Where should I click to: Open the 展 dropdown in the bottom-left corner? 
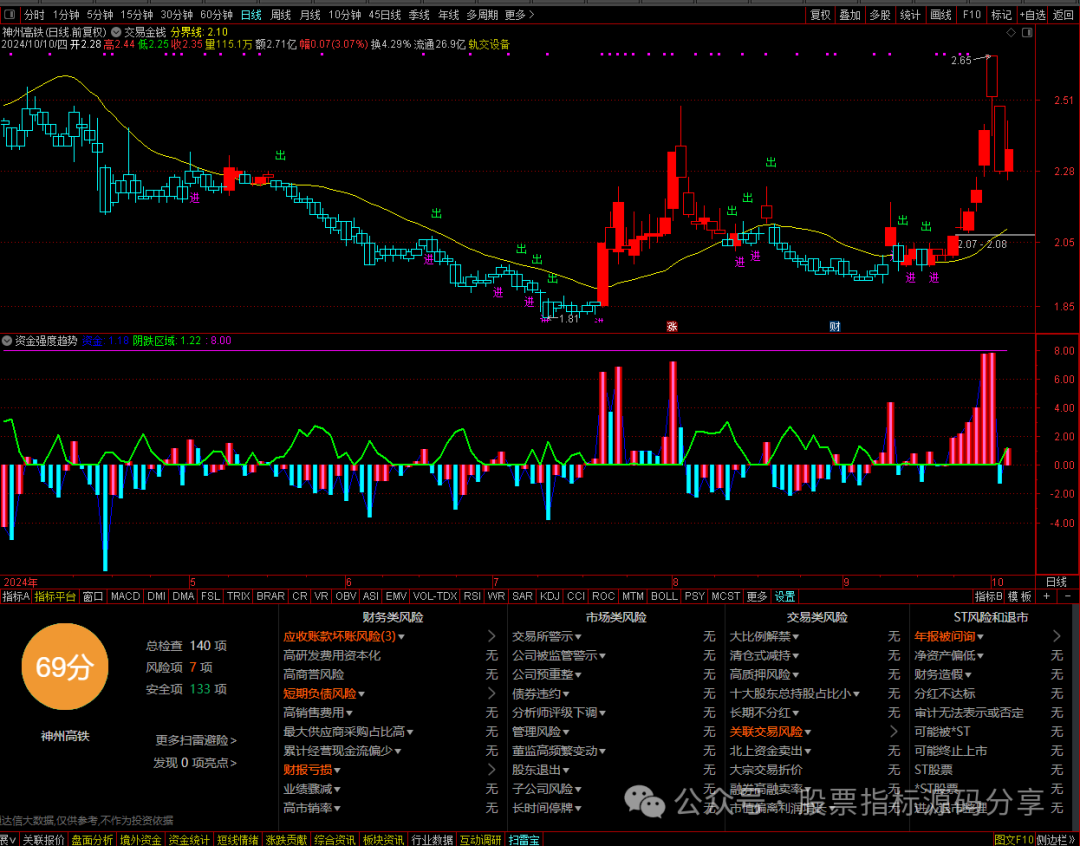tap(8, 840)
